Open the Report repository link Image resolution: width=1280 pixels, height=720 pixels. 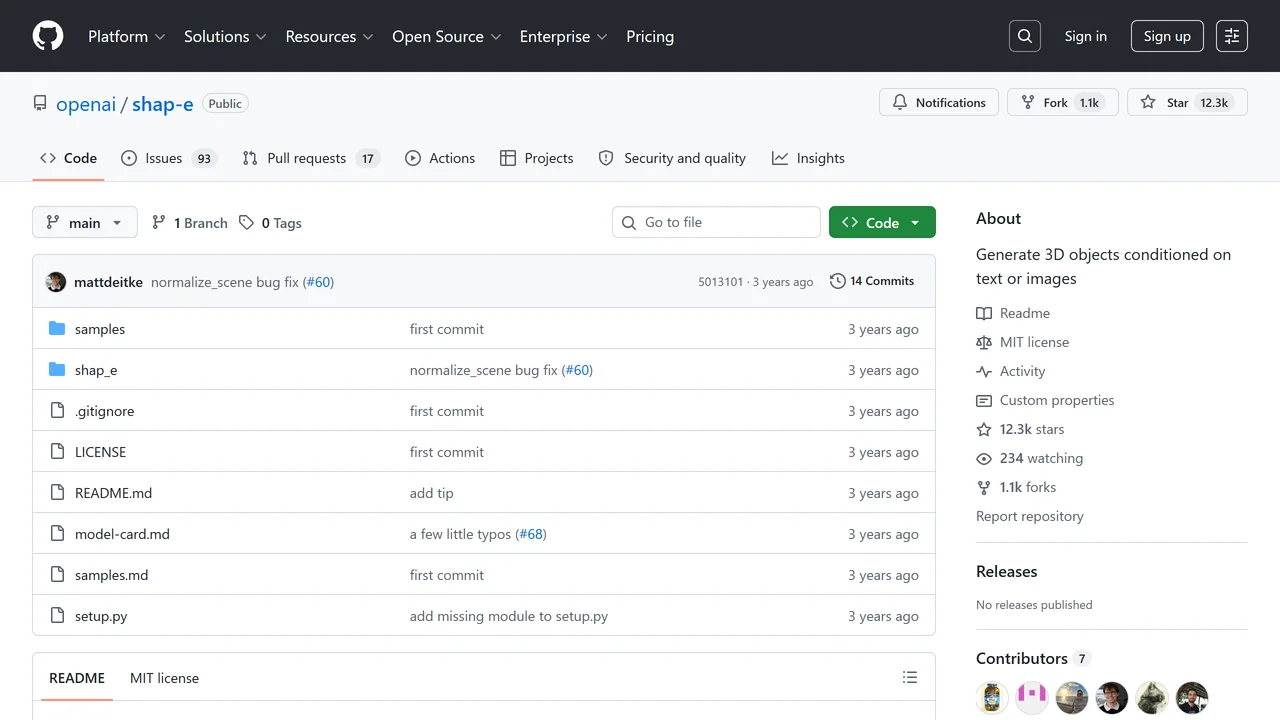[1030, 516]
